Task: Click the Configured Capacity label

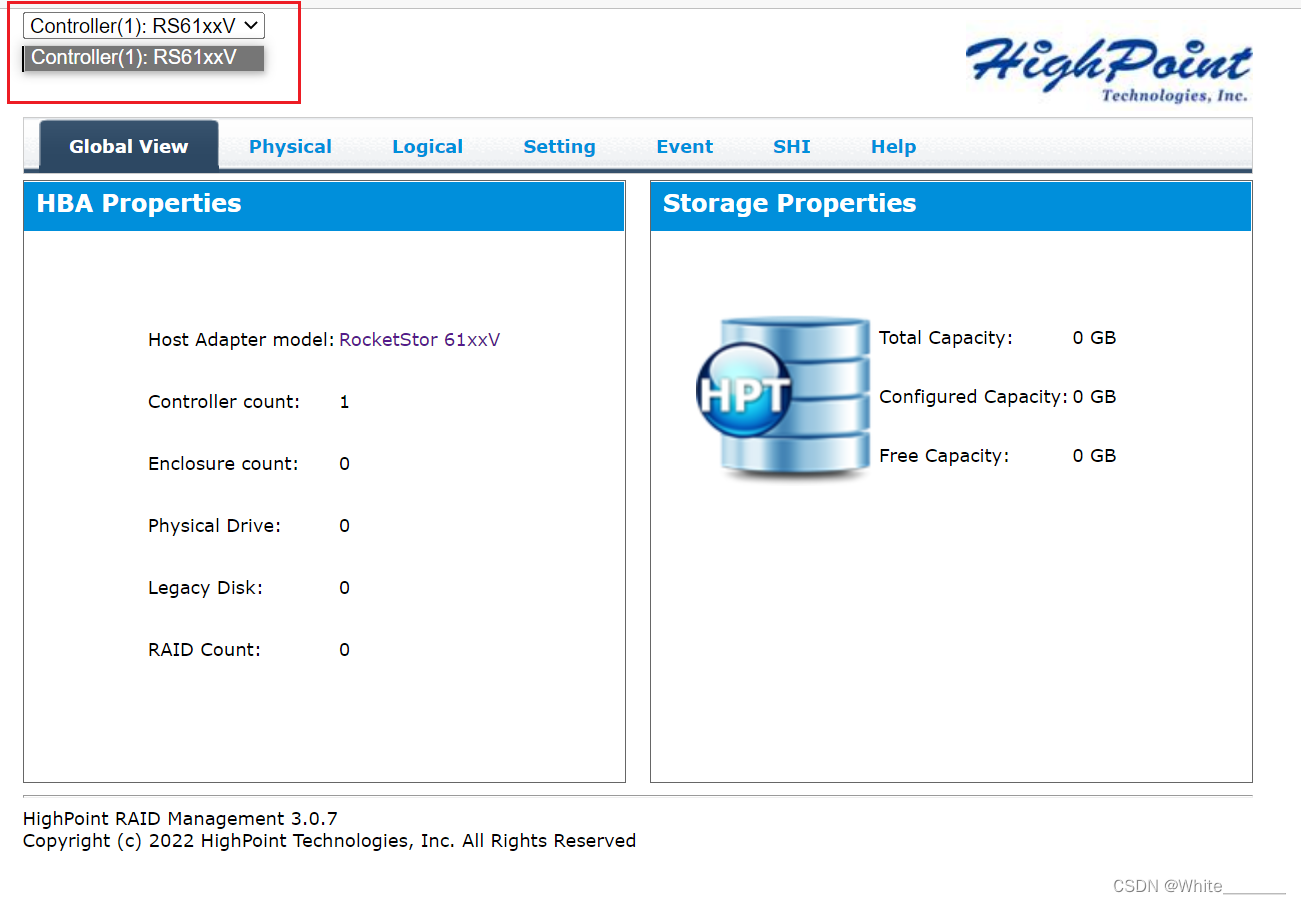Action: point(973,397)
